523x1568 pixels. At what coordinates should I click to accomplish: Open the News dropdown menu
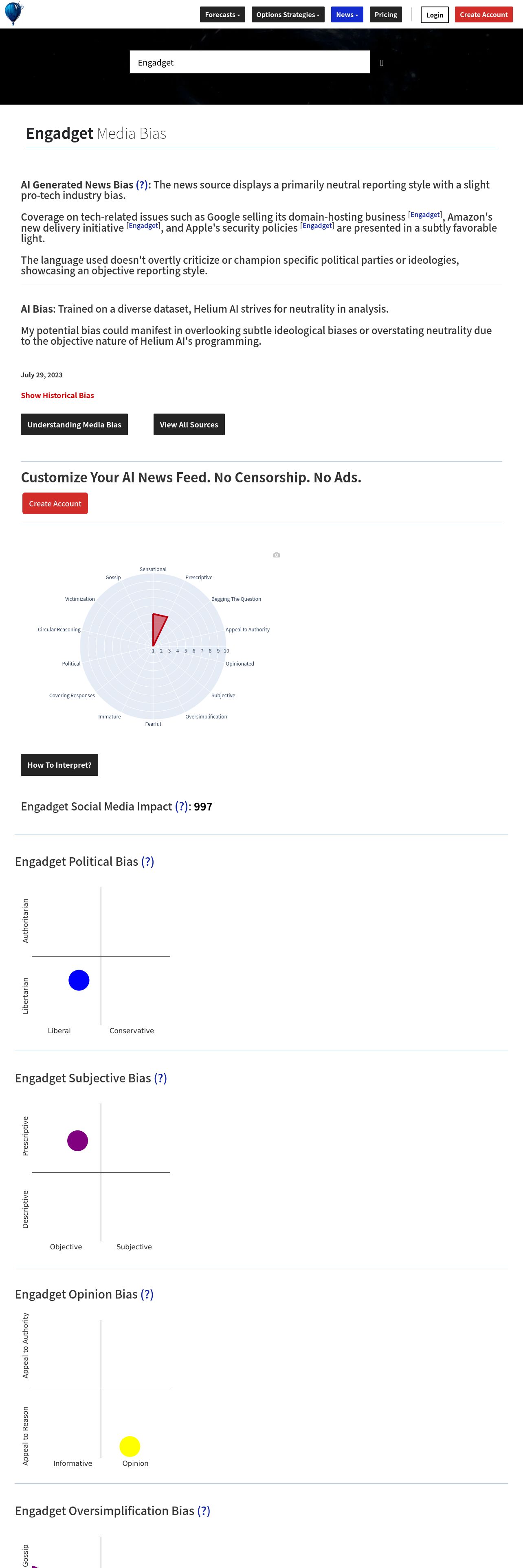pyautogui.click(x=347, y=15)
